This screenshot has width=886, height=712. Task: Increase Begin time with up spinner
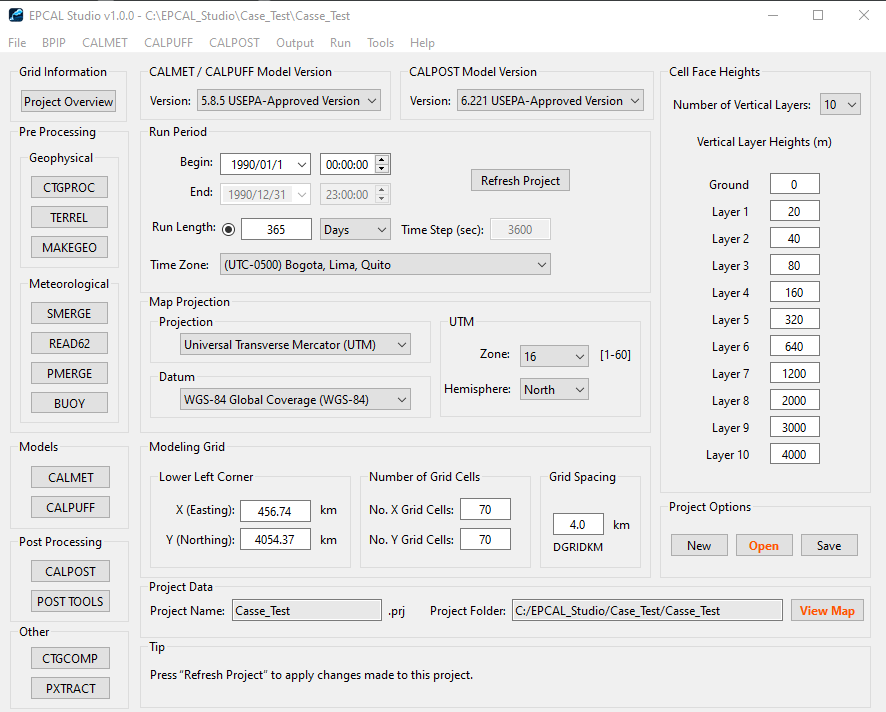click(382, 160)
